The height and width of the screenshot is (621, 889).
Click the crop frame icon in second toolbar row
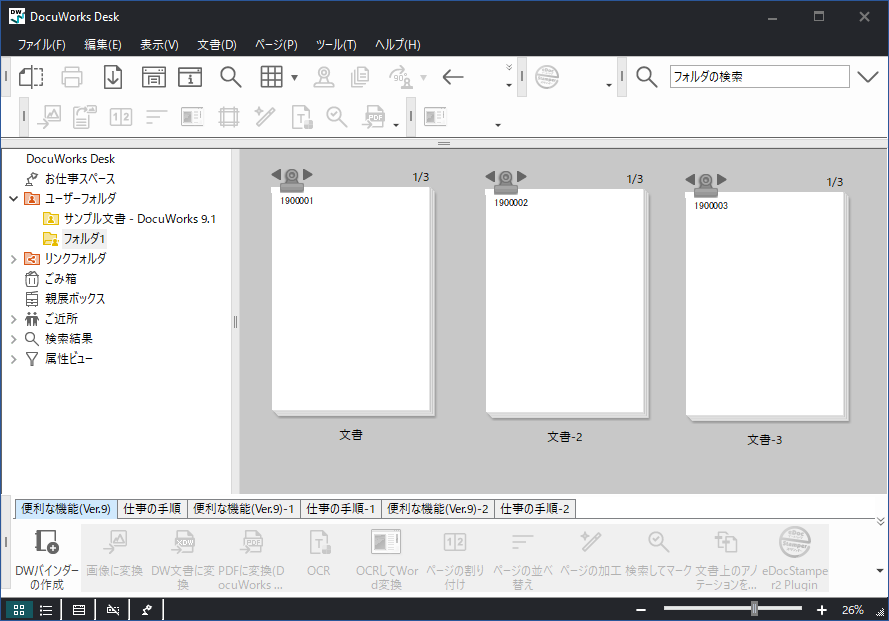pos(228,117)
